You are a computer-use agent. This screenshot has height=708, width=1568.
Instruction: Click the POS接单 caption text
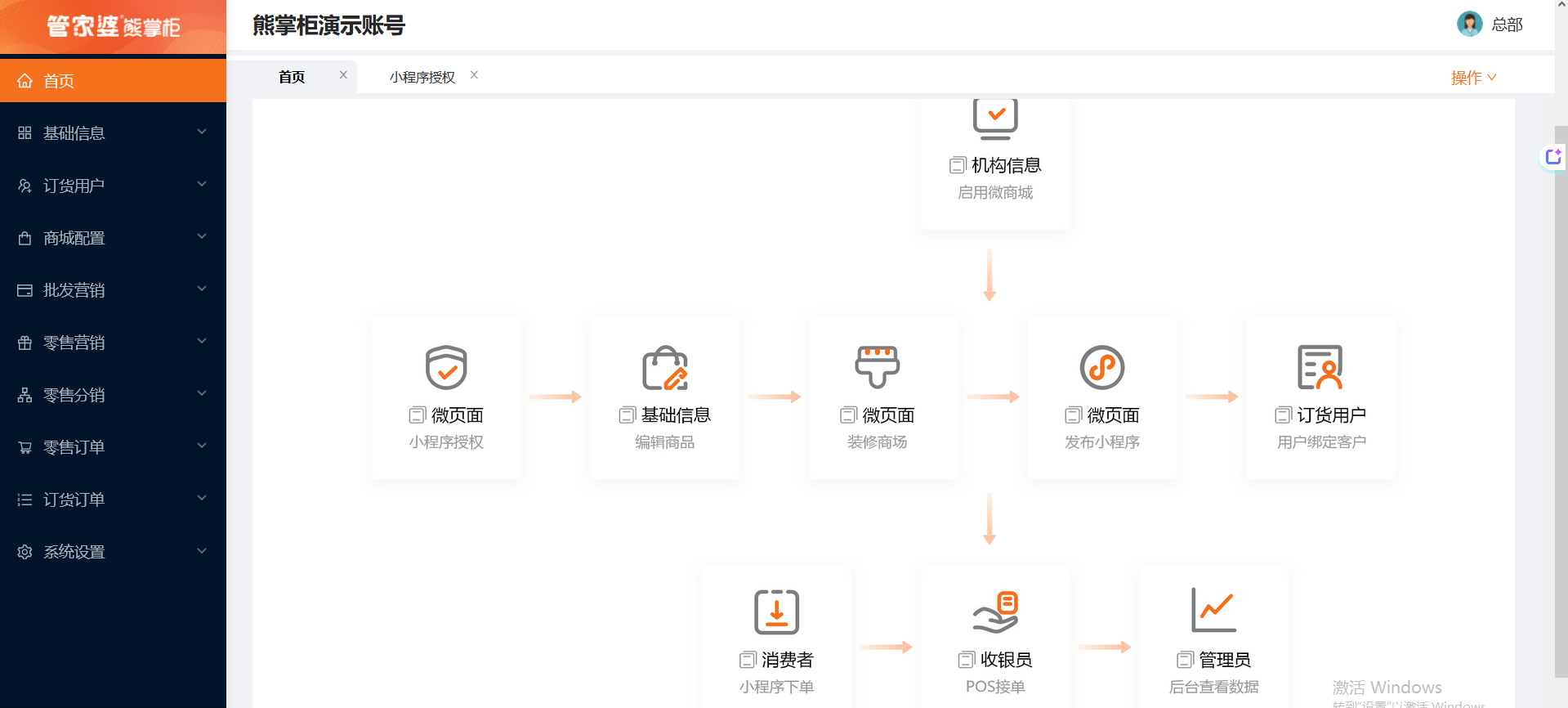(995, 687)
